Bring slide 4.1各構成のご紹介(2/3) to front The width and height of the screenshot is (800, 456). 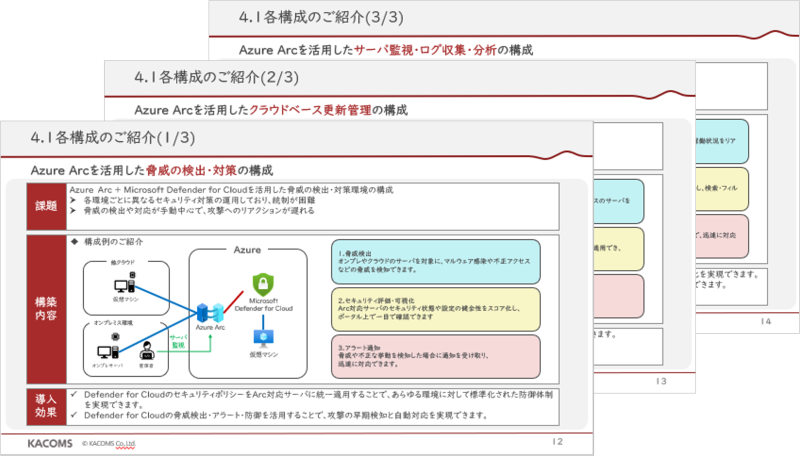[x=198, y=77]
